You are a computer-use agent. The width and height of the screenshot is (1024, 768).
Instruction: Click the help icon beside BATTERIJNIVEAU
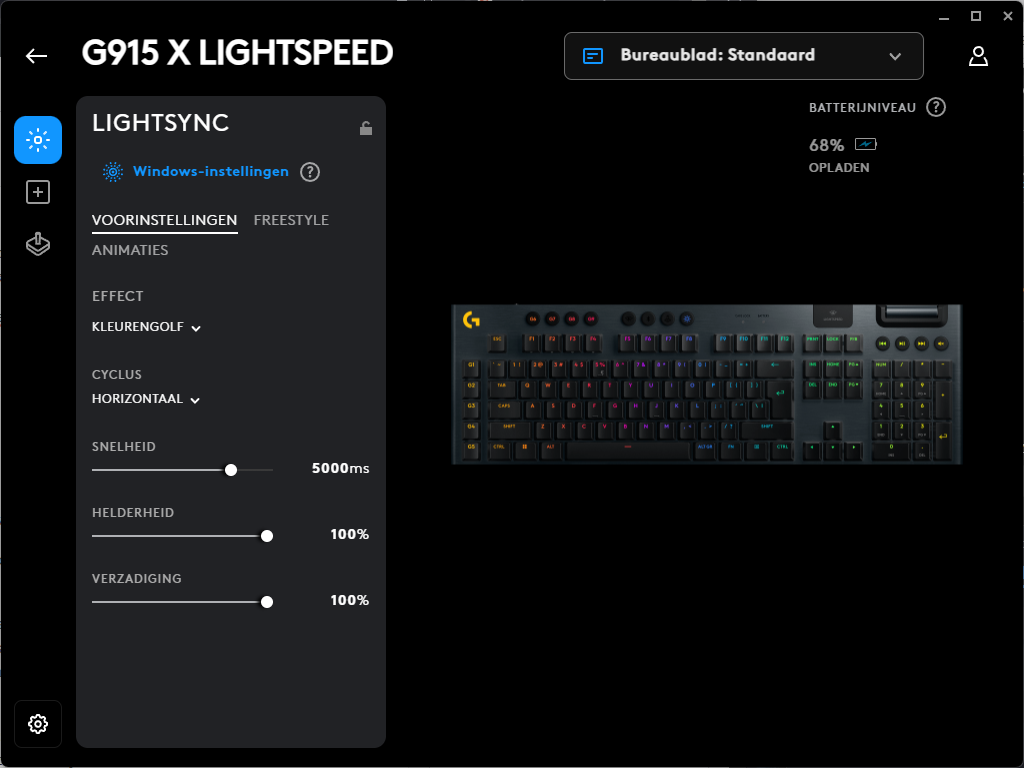pos(936,107)
